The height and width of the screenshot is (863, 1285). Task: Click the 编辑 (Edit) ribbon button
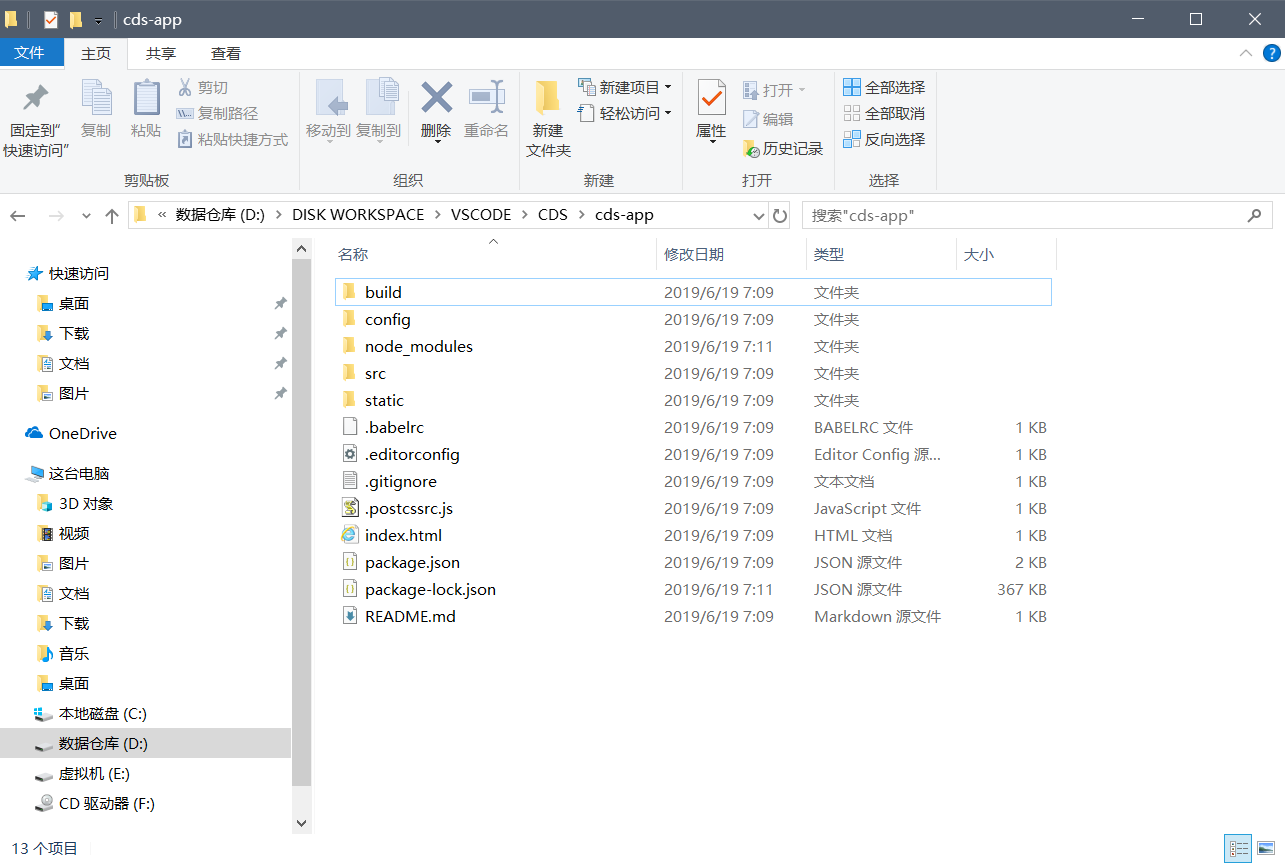click(768, 119)
